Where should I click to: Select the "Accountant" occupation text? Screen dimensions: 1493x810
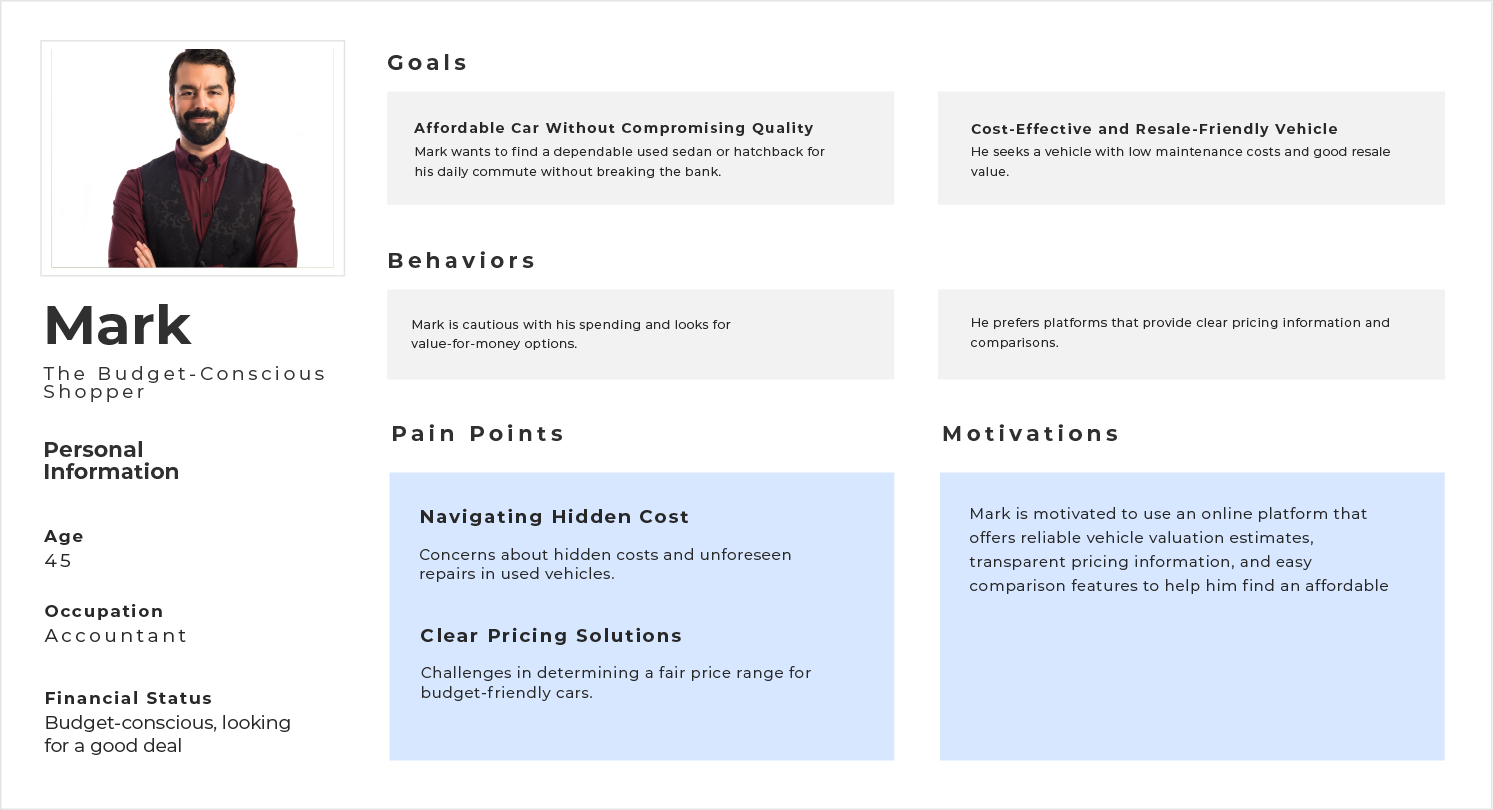pyautogui.click(x=116, y=636)
